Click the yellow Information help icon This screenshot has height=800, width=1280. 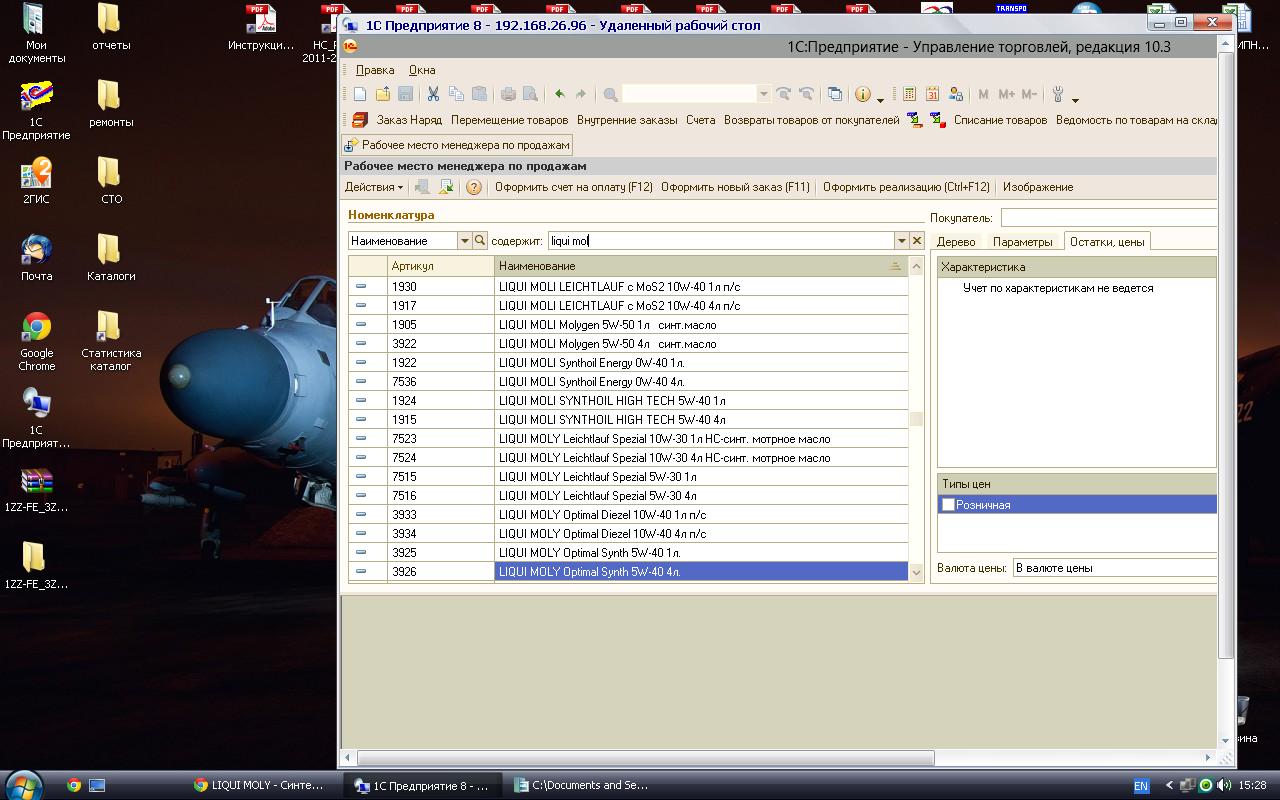pos(863,94)
